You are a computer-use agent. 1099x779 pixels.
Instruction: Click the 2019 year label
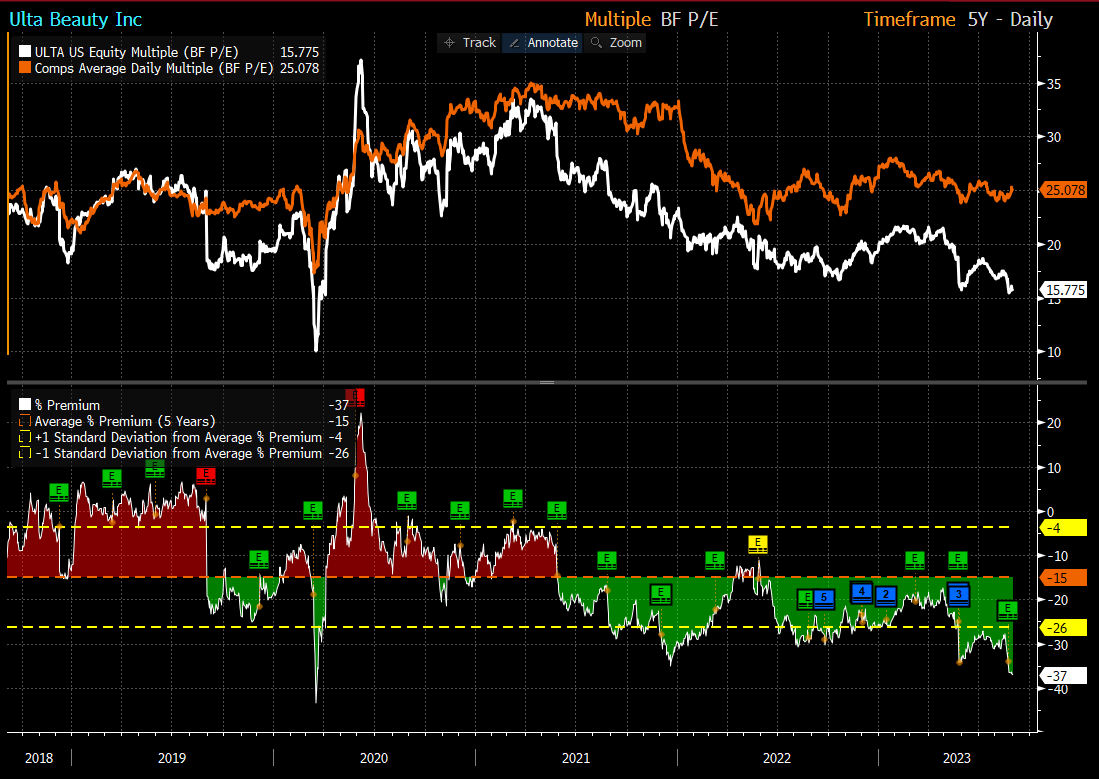coord(172,758)
